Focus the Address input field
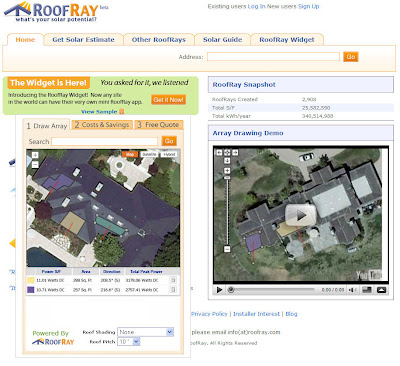Screen dimensions: 400x366 point(273,57)
